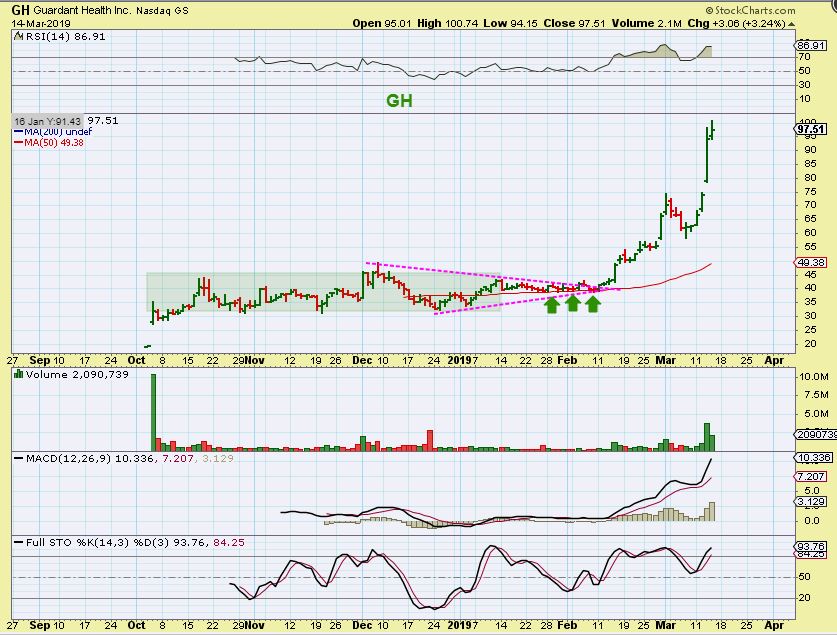The image size is (837, 635).
Task: Click the MA(200) undef legend text
Action: click(x=58, y=131)
